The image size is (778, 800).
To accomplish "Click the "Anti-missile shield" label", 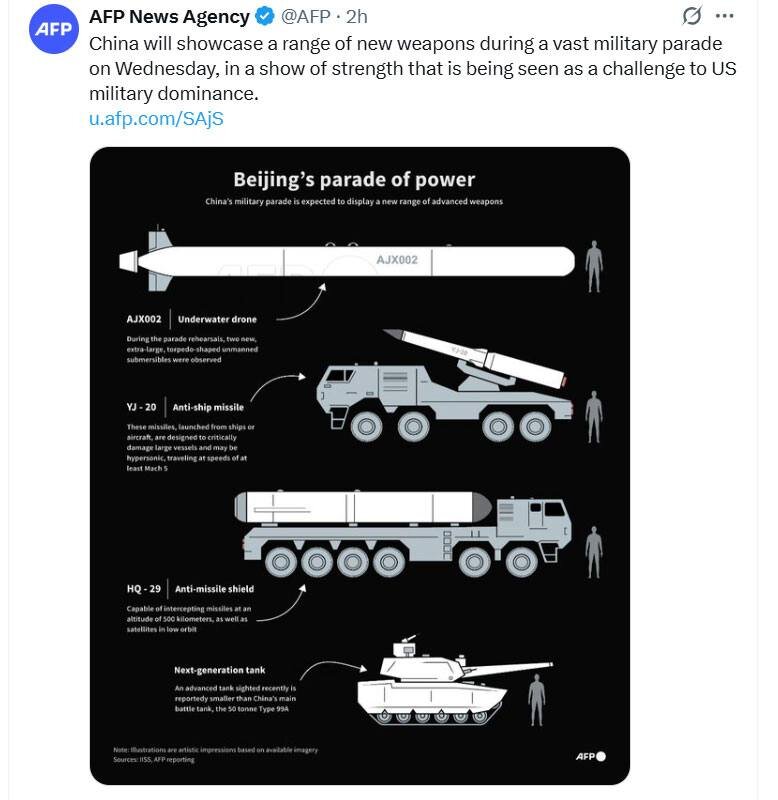I will point(213,588).
